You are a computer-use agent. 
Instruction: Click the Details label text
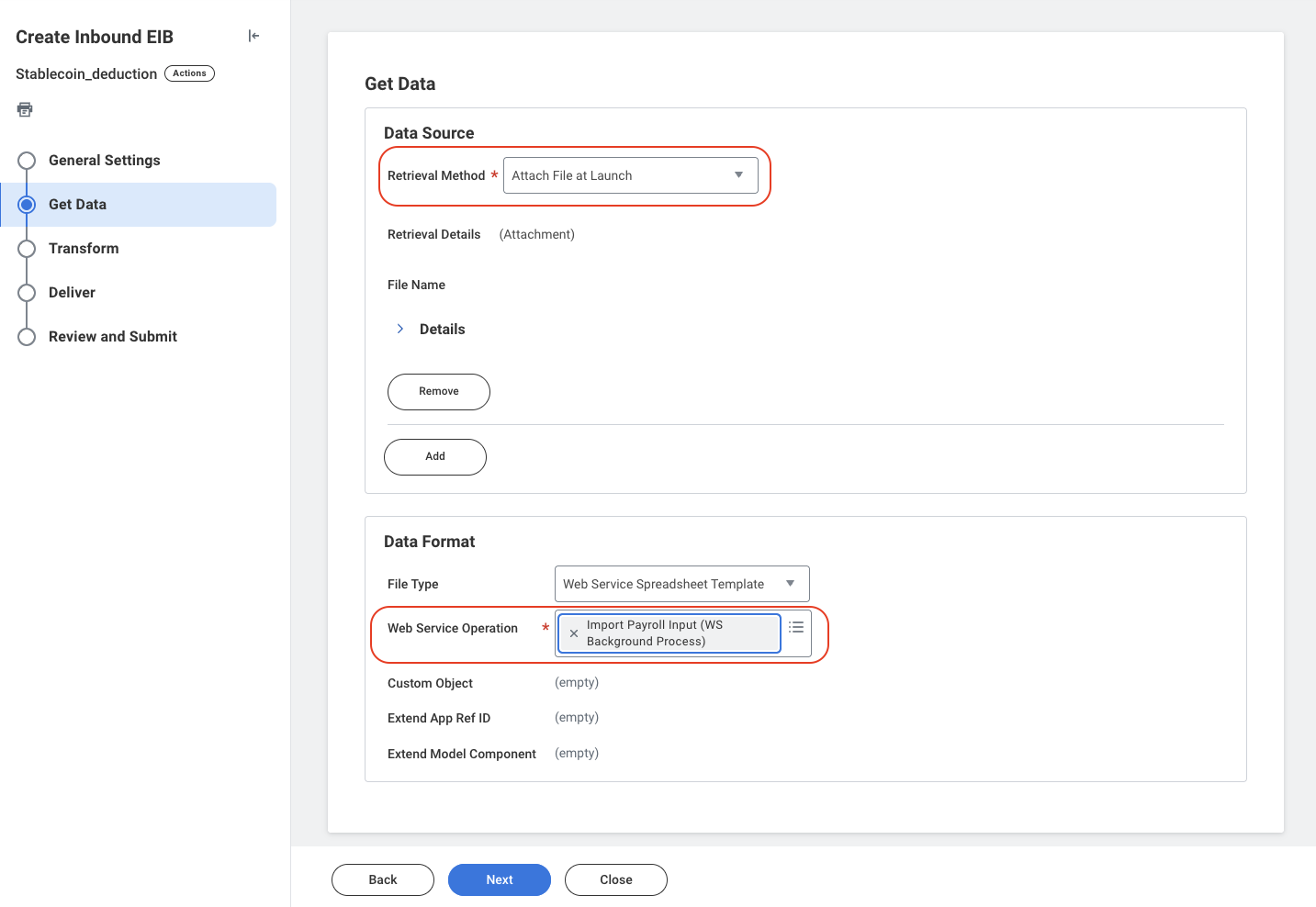pyautogui.click(x=443, y=330)
